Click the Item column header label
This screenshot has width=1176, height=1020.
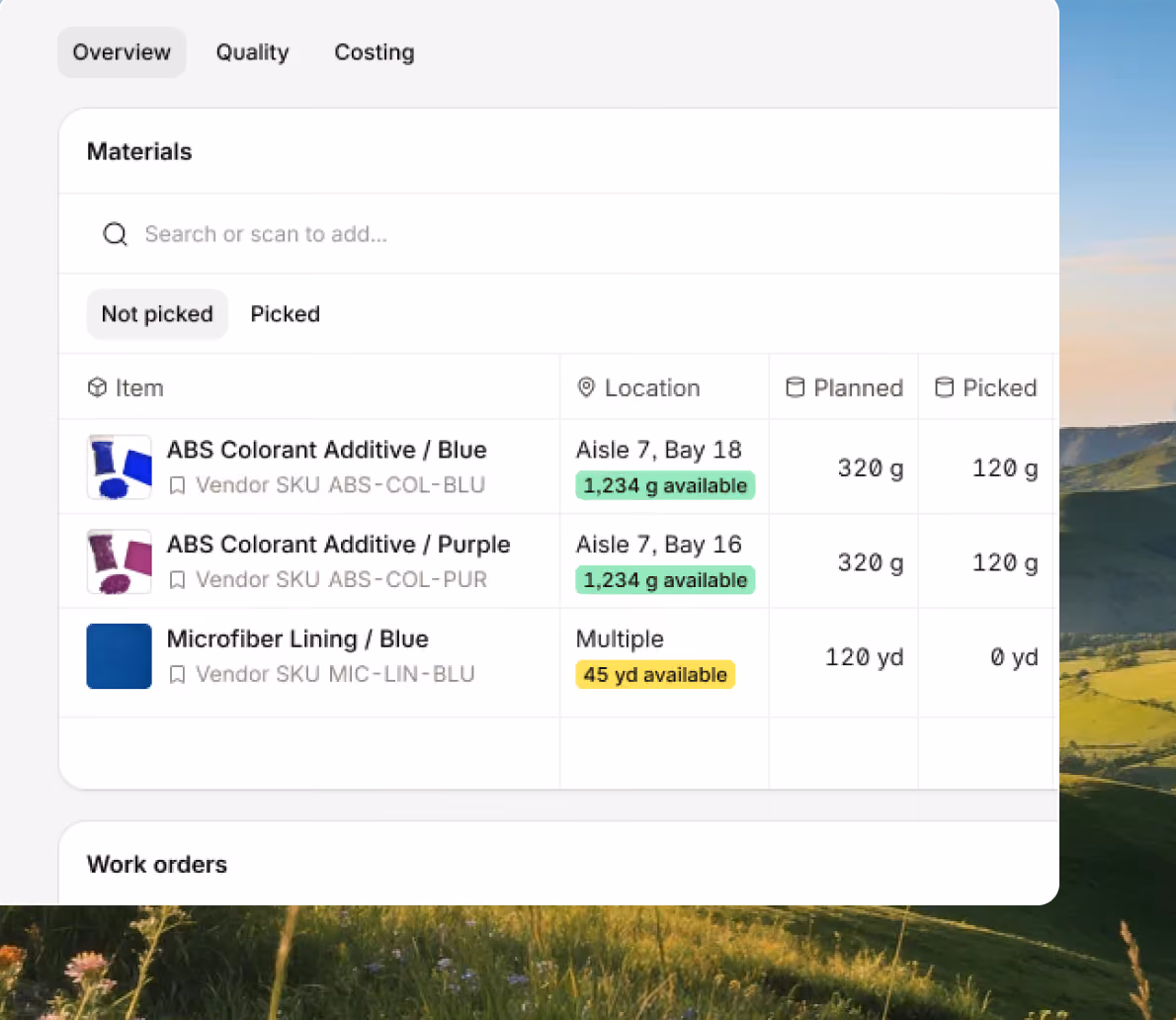(x=139, y=387)
